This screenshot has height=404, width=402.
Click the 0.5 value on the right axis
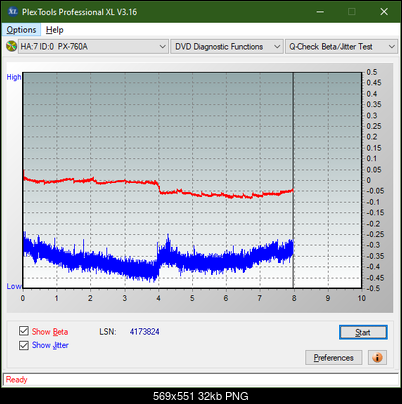tap(372, 72)
